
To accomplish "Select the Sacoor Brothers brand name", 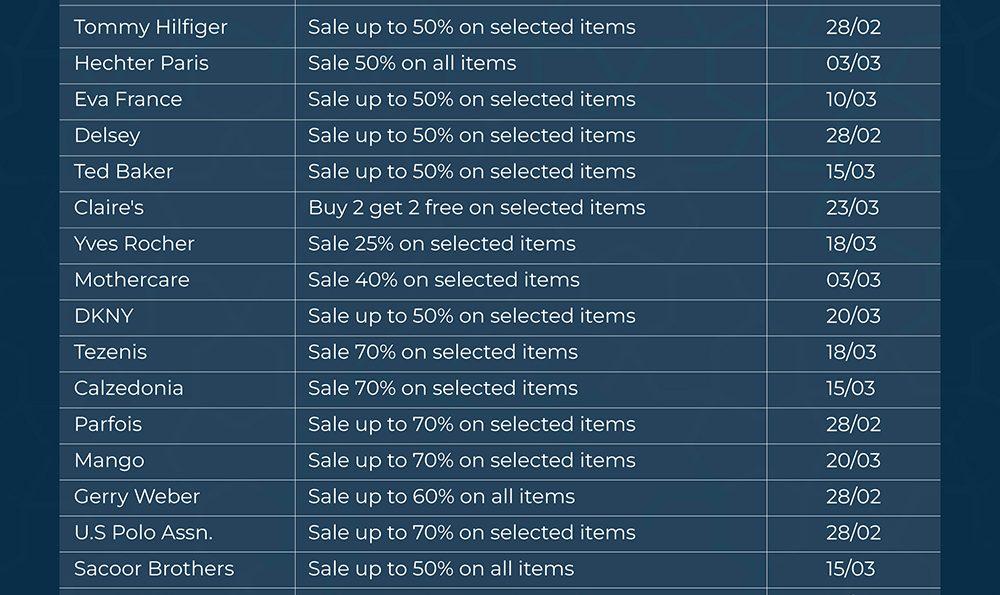I will point(154,568).
